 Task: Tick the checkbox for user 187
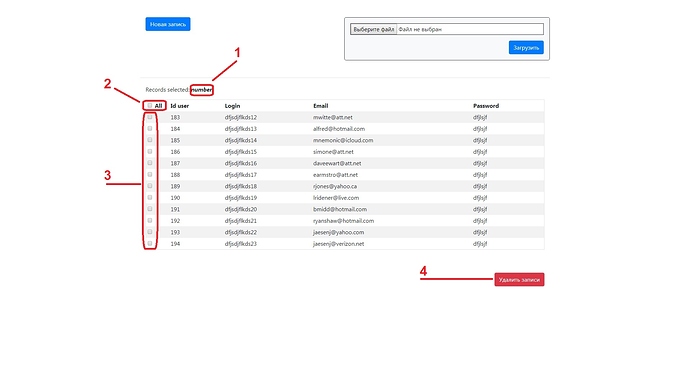tap(150, 163)
